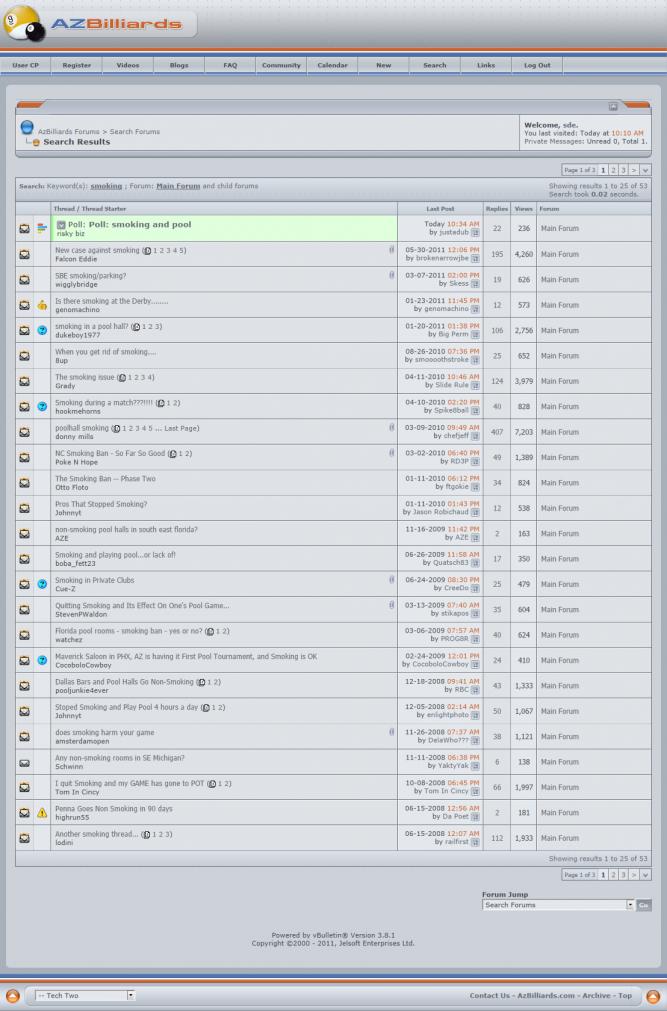
Task: Click the forum home icon in the breadcrumb
Action: (28, 129)
